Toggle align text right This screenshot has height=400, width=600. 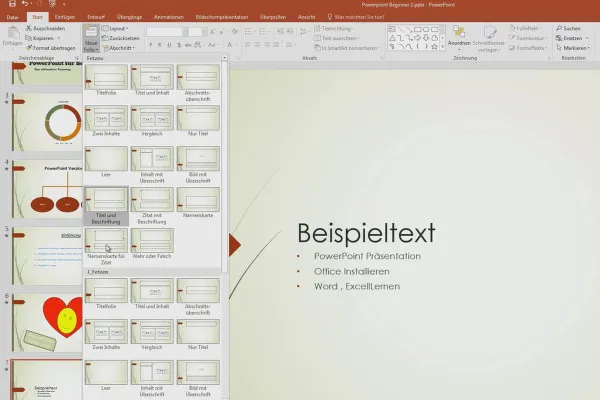(x=267, y=45)
